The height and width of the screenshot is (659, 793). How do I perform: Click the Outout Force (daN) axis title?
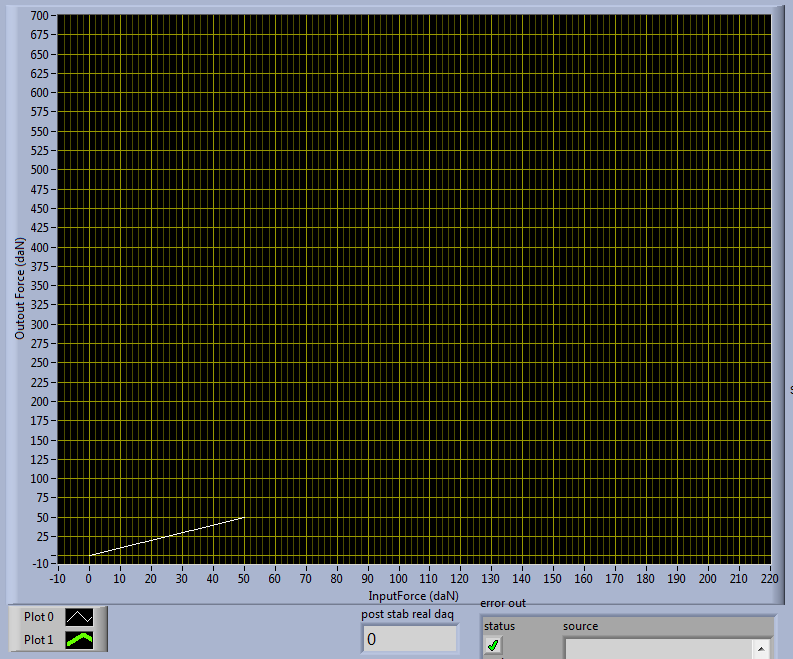point(20,288)
